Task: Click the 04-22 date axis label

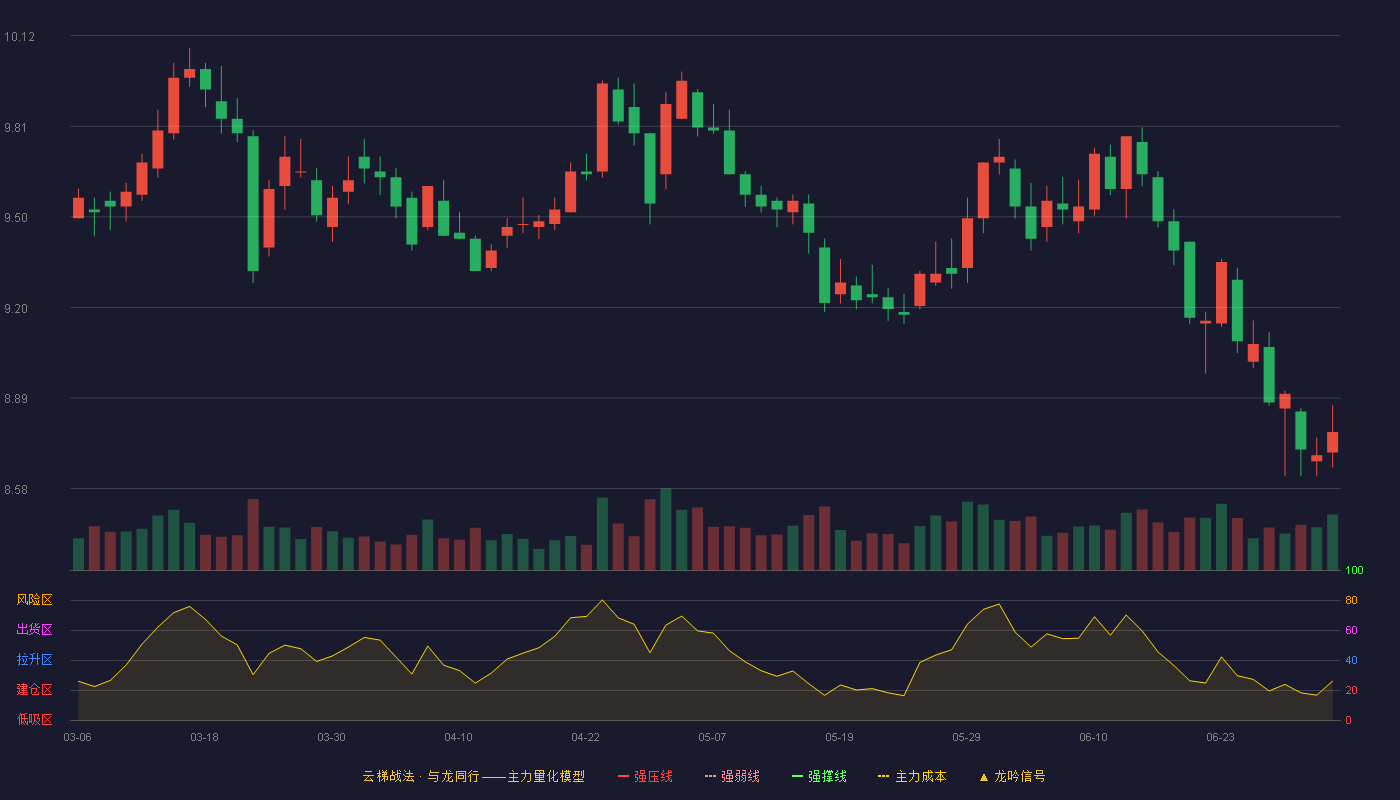Action: coord(585,737)
